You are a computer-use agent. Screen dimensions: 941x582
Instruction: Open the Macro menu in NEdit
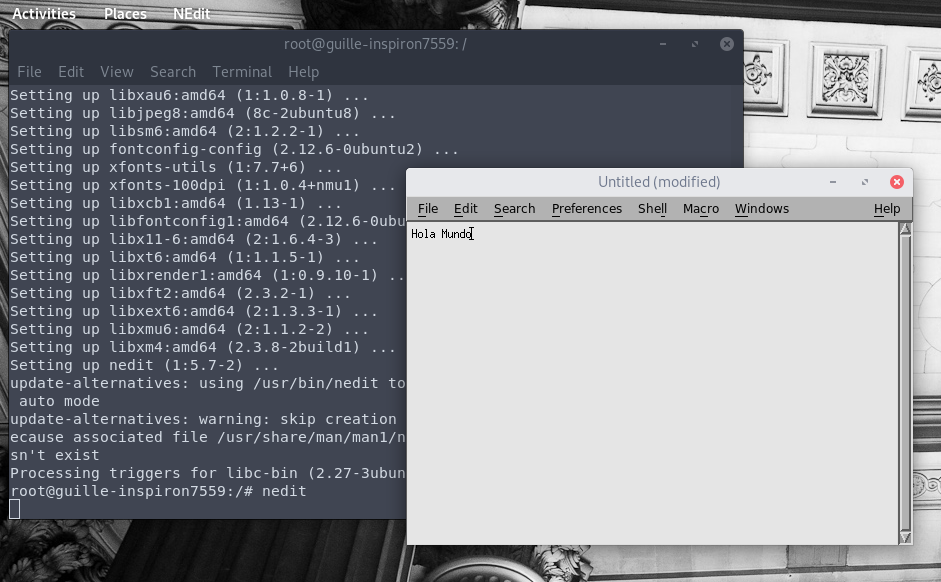(x=701, y=209)
